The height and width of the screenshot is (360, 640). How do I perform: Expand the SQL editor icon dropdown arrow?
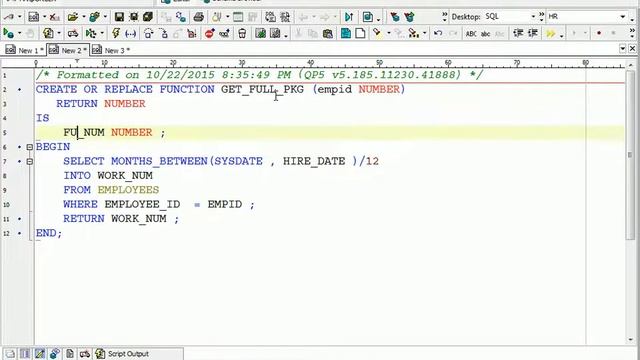(44, 17)
